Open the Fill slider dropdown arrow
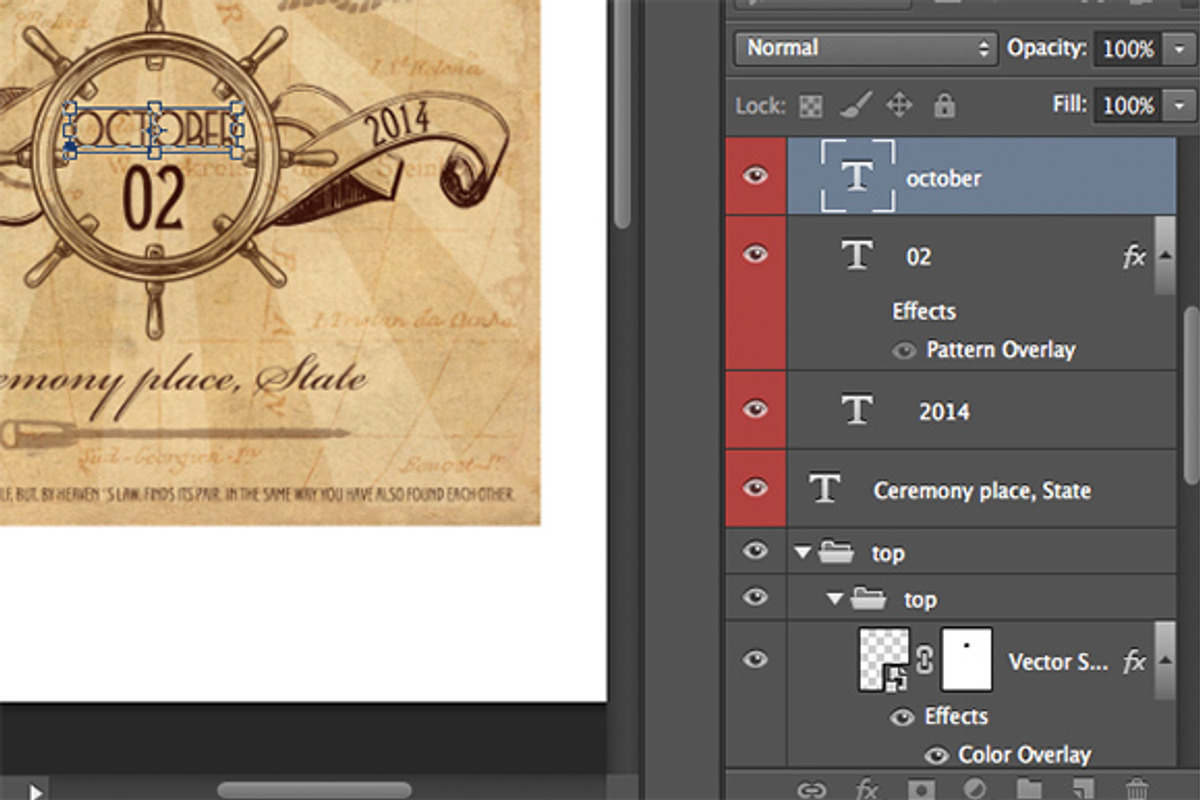1200x800 pixels. click(1179, 105)
